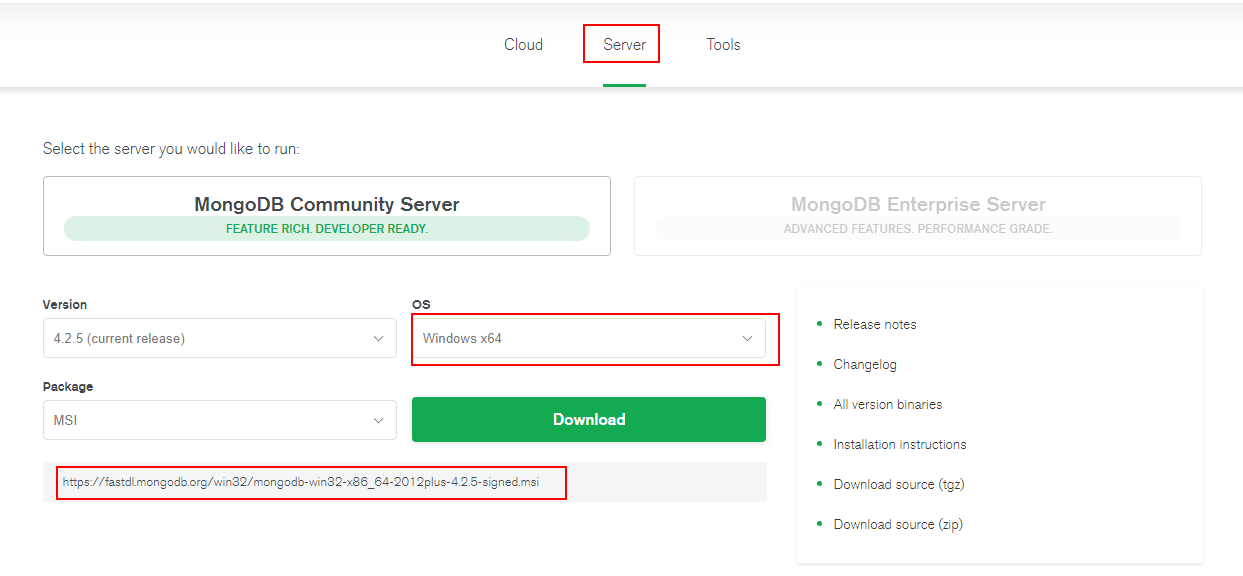Click Download source (zip) link

[898, 524]
